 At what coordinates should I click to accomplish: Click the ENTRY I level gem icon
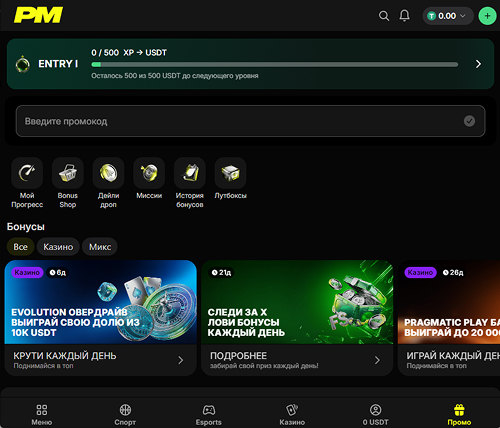[23, 64]
